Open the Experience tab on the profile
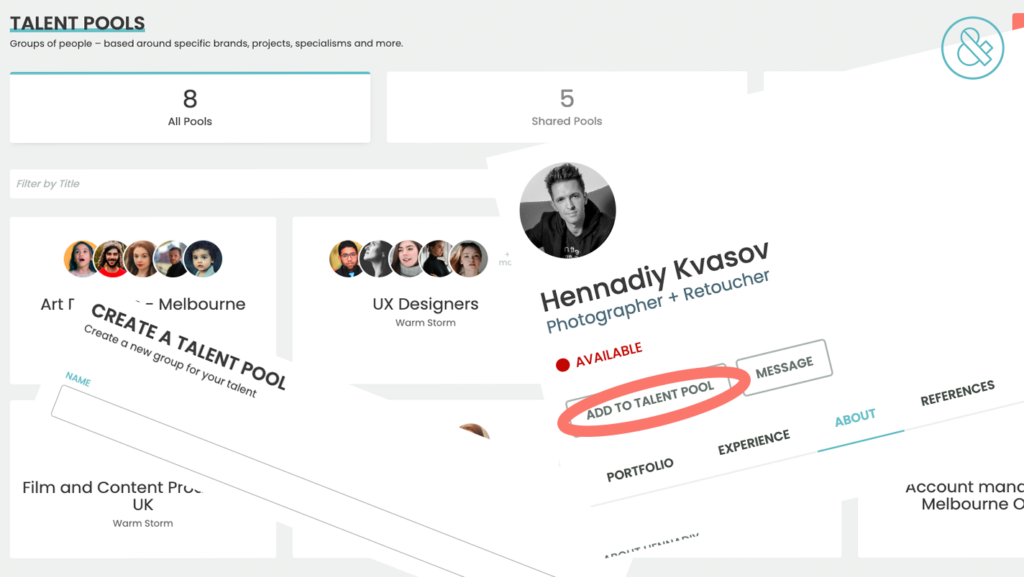Screen dimensions: 1024x577 [754, 442]
